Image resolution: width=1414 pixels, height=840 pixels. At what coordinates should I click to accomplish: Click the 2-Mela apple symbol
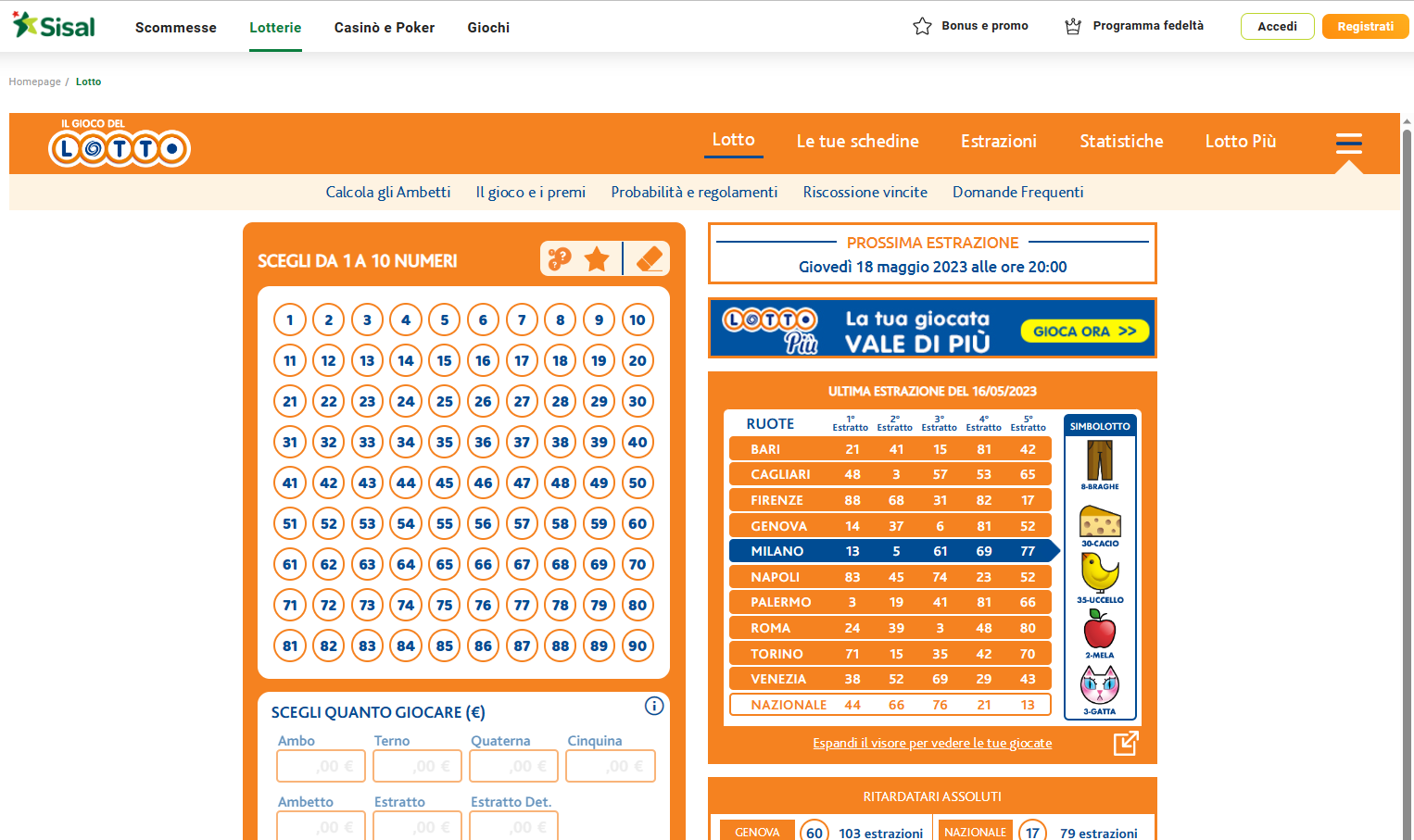(1100, 633)
